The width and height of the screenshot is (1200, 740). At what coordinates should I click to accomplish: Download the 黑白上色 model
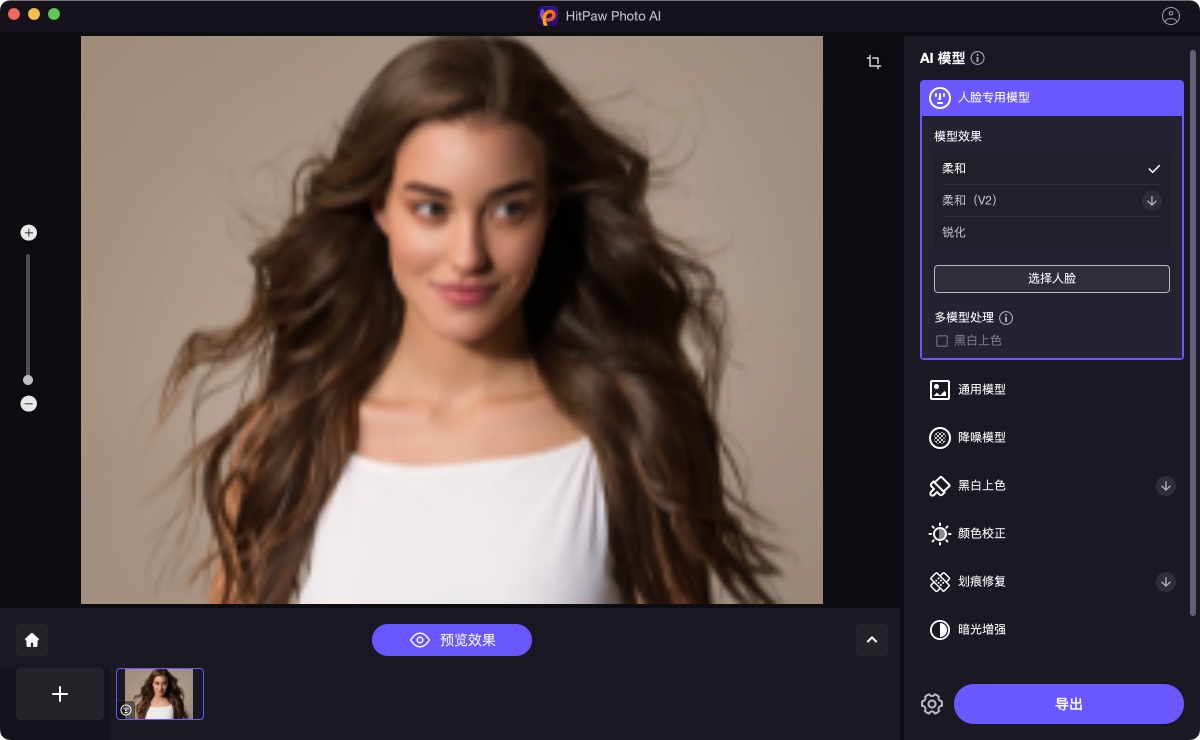(x=1166, y=486)
